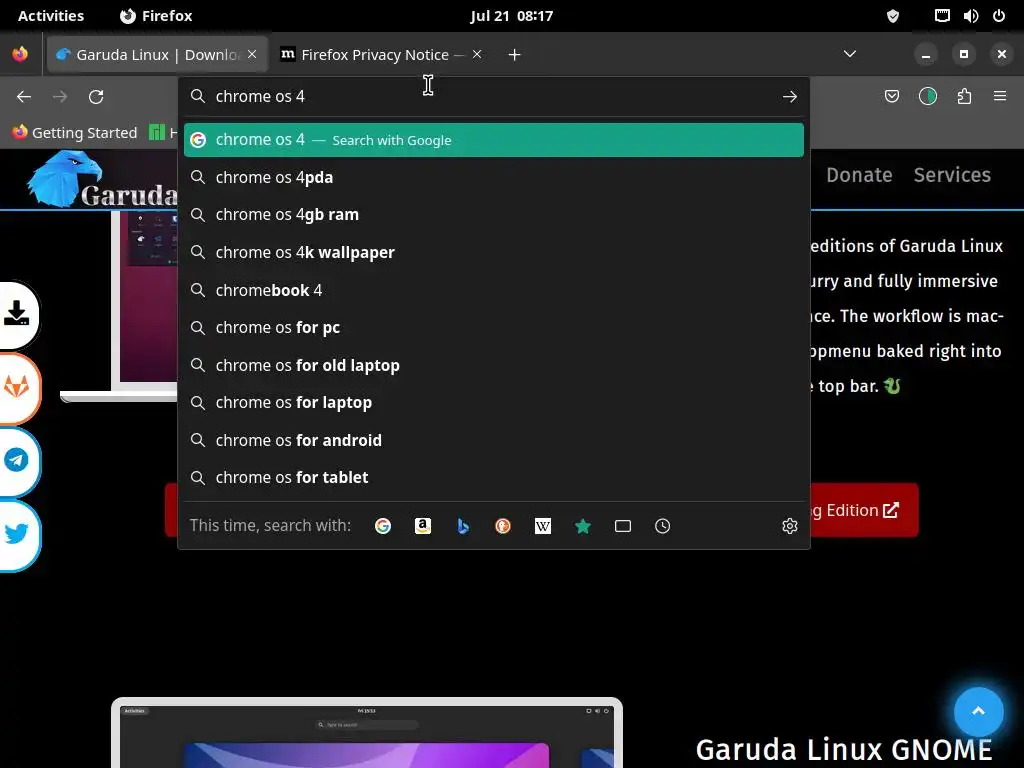Open a new tab with plus button
The image size is (1024, 768).
click(x=515, y=55)
